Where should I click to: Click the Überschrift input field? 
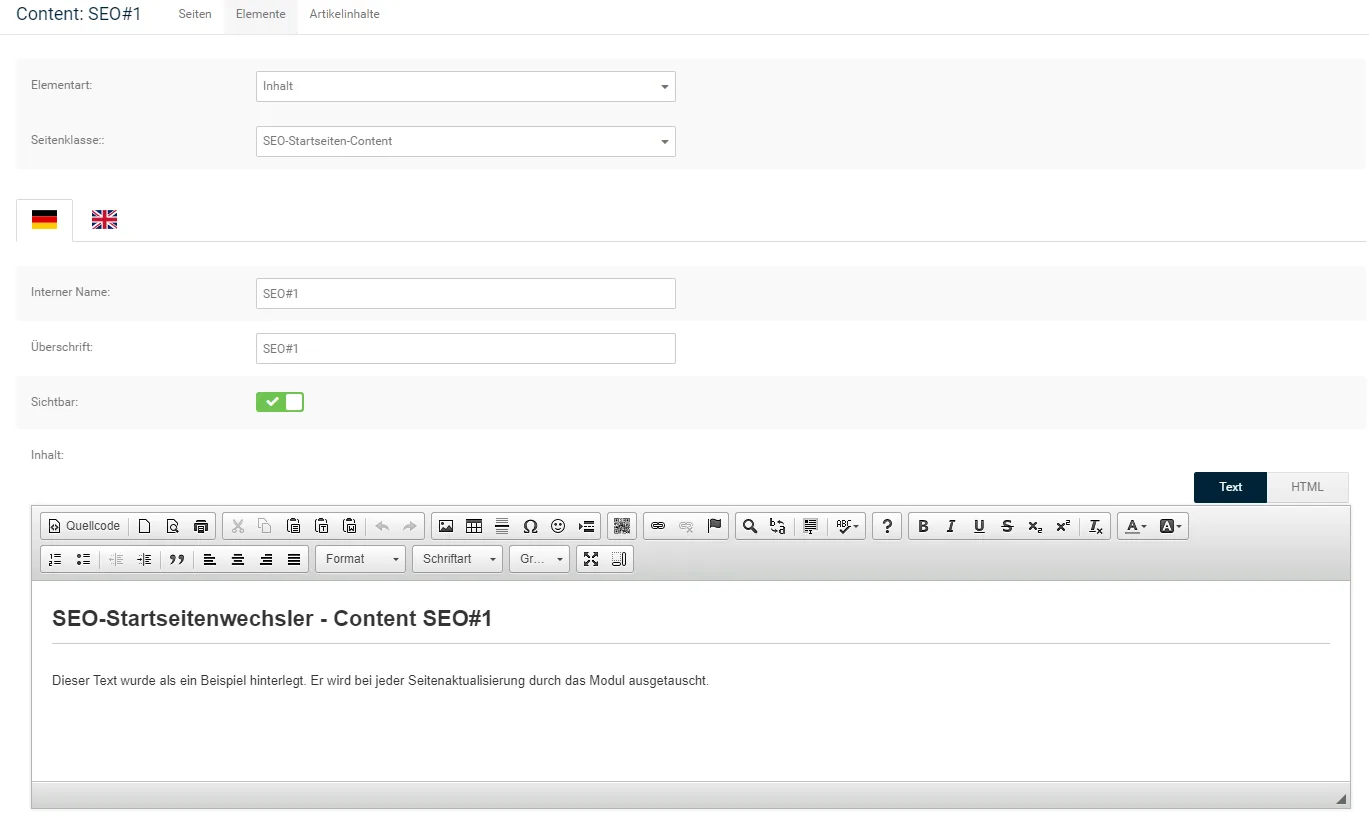(466, 348)
